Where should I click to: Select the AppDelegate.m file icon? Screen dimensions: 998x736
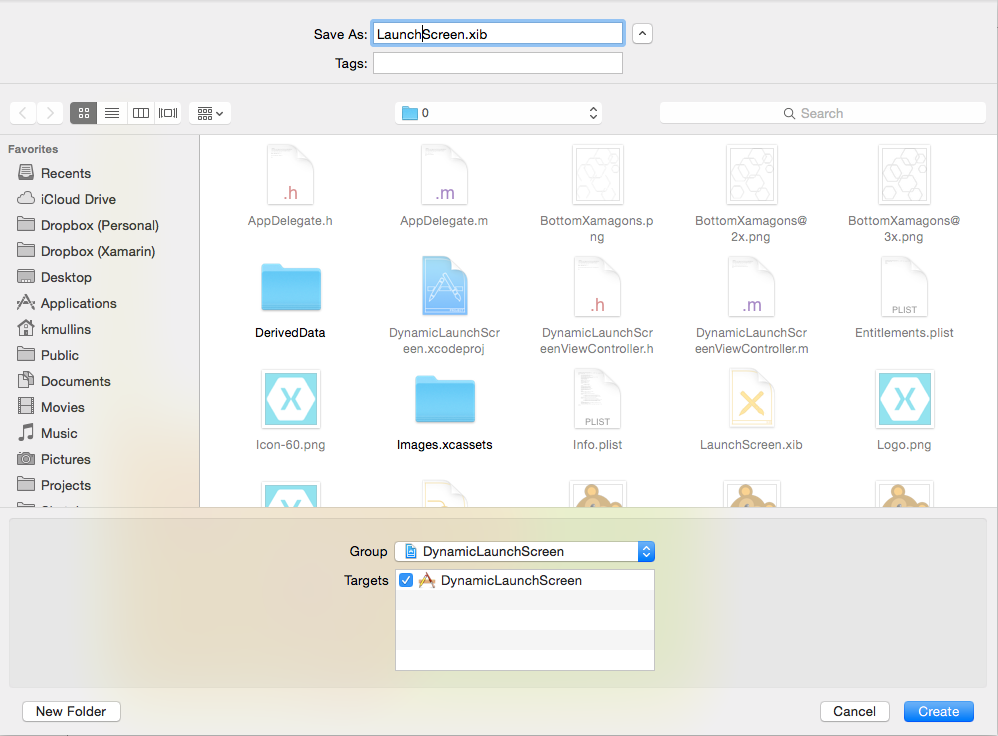(x=444, y=175)
